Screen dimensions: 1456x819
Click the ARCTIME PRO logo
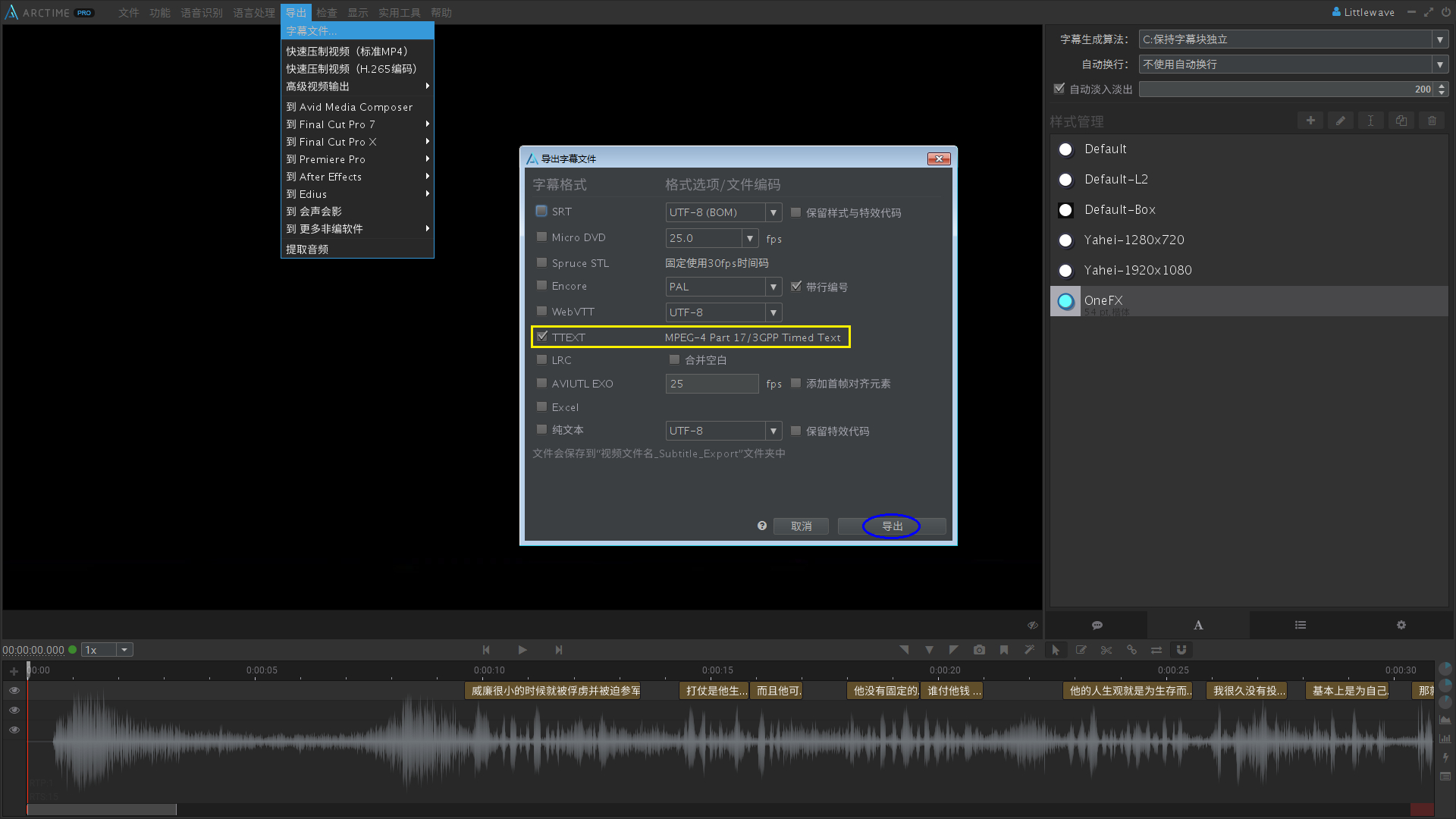tap(50, 12)
